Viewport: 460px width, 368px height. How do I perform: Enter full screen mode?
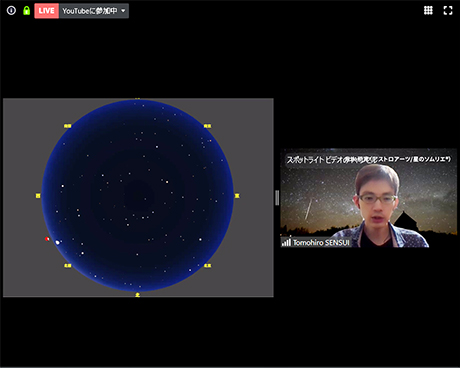[x=448, y=10]
